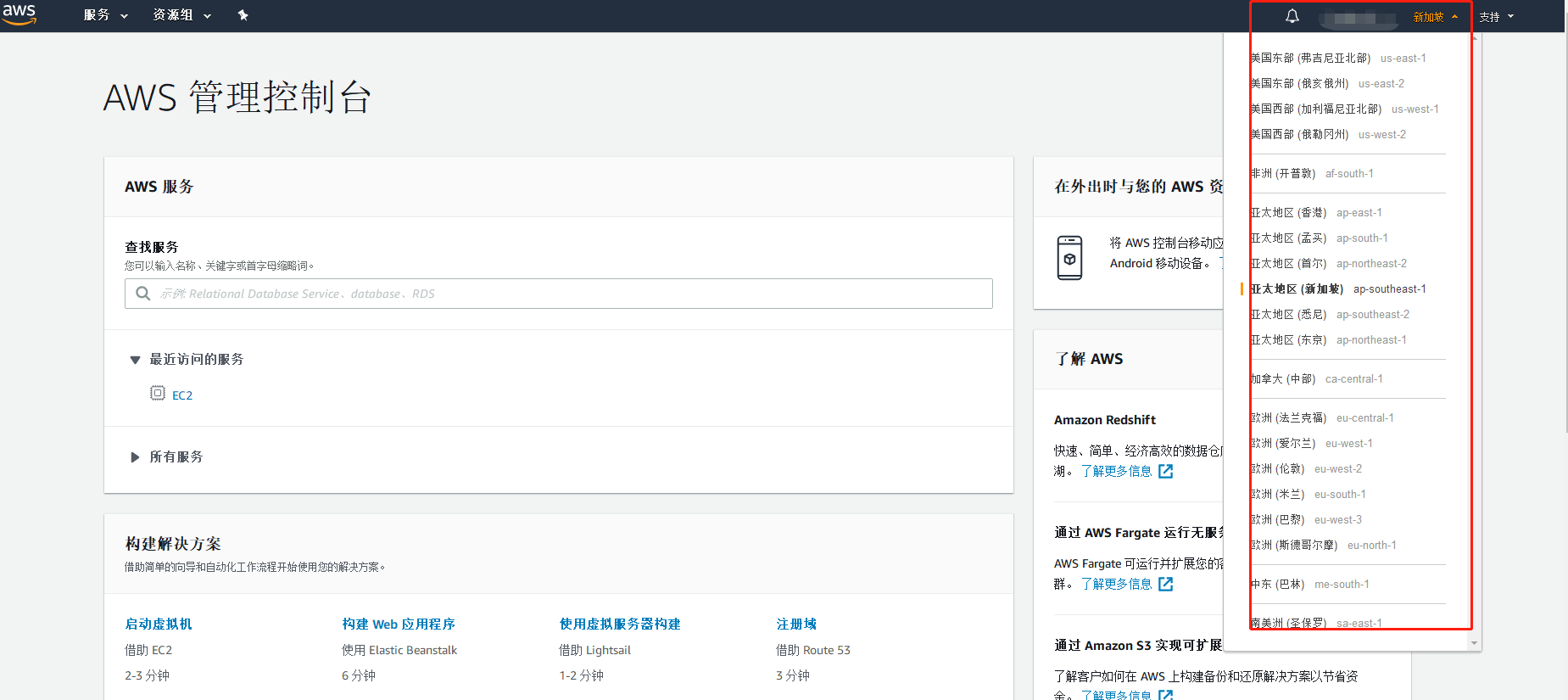Click the S3 了解更多信息 external icon
Screen dimensions: 1568x700
point(1166,696)
